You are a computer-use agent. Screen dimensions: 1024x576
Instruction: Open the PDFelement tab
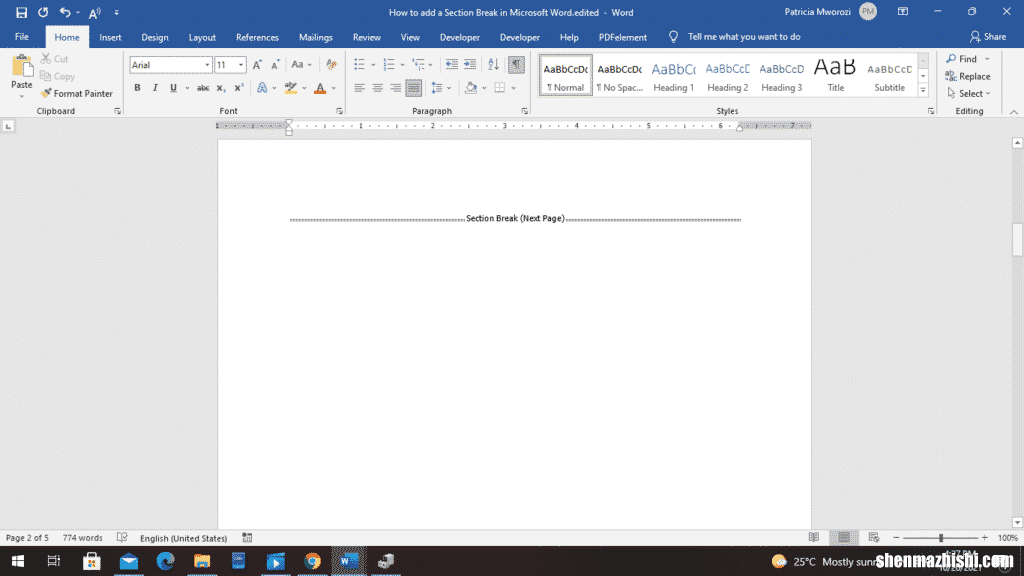click(x=622, y=37)
